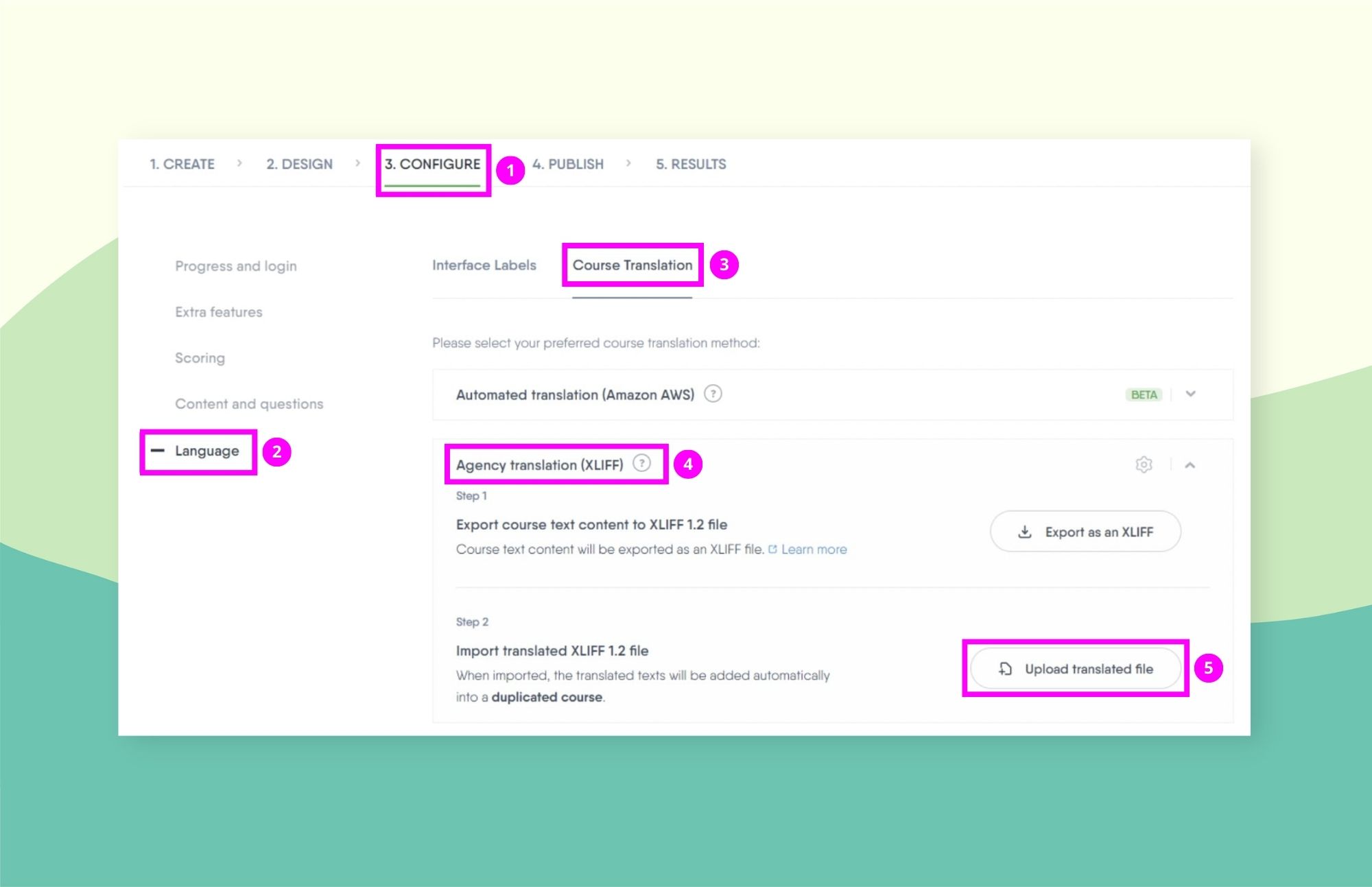Screen dimensions: 1372x887
Task: Open the help tooltip beside Agency translation (XLIFF)
Action: (642, 464)
